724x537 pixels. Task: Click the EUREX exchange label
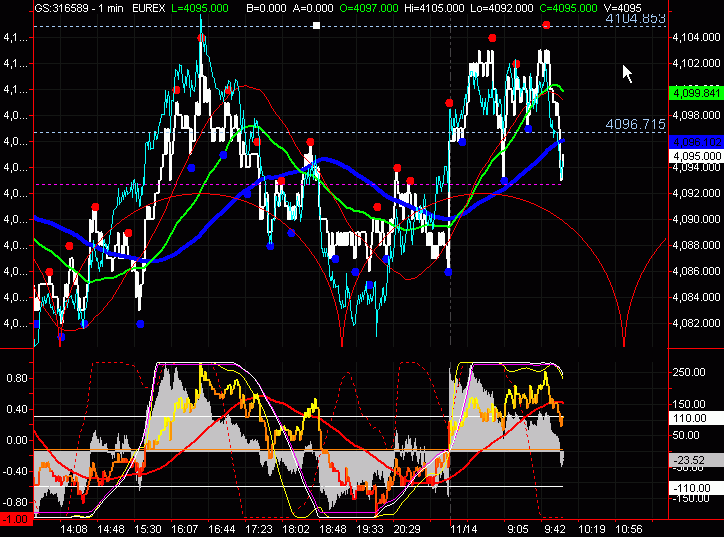click(148, 8)
